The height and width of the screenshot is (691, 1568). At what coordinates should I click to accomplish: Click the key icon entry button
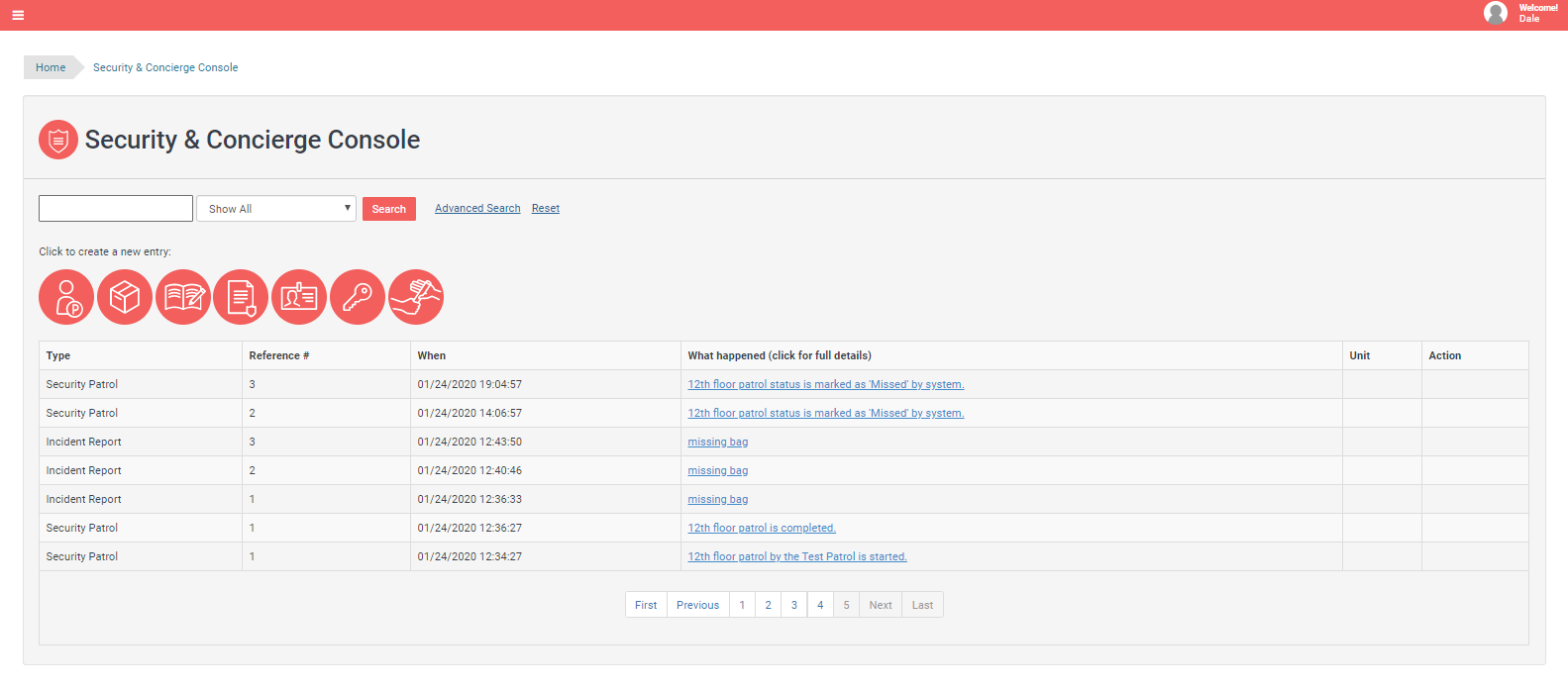coord(358,297)
